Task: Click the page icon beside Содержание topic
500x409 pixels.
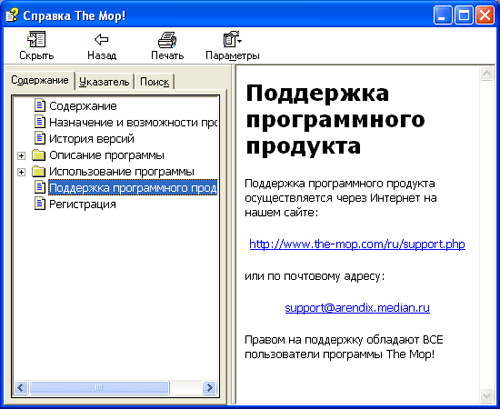Action: coord(40,105)
